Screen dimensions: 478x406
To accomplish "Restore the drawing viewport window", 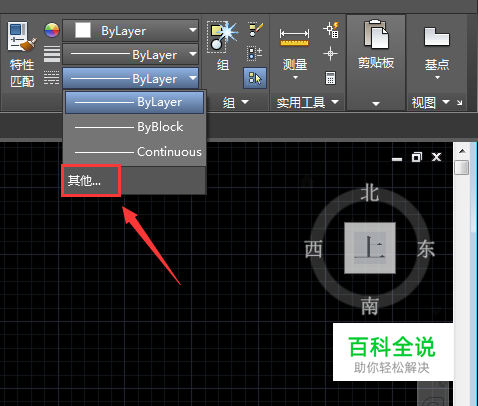I will point(417,157).
